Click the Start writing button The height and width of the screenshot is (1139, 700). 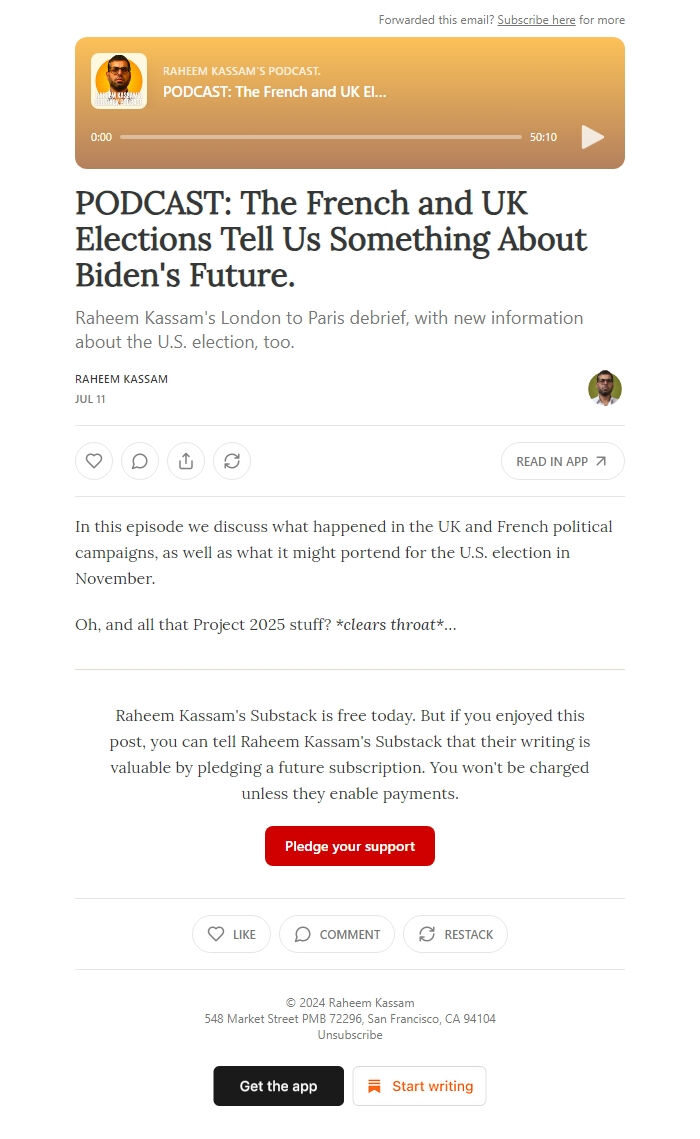coord(419,1086)
